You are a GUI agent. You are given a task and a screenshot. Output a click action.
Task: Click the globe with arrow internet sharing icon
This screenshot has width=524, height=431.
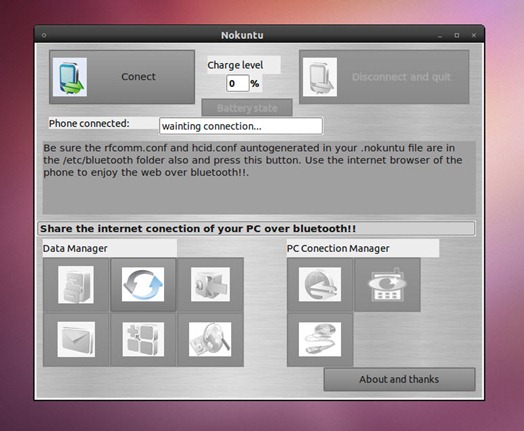pyautogui.click(x=320, y=285)
